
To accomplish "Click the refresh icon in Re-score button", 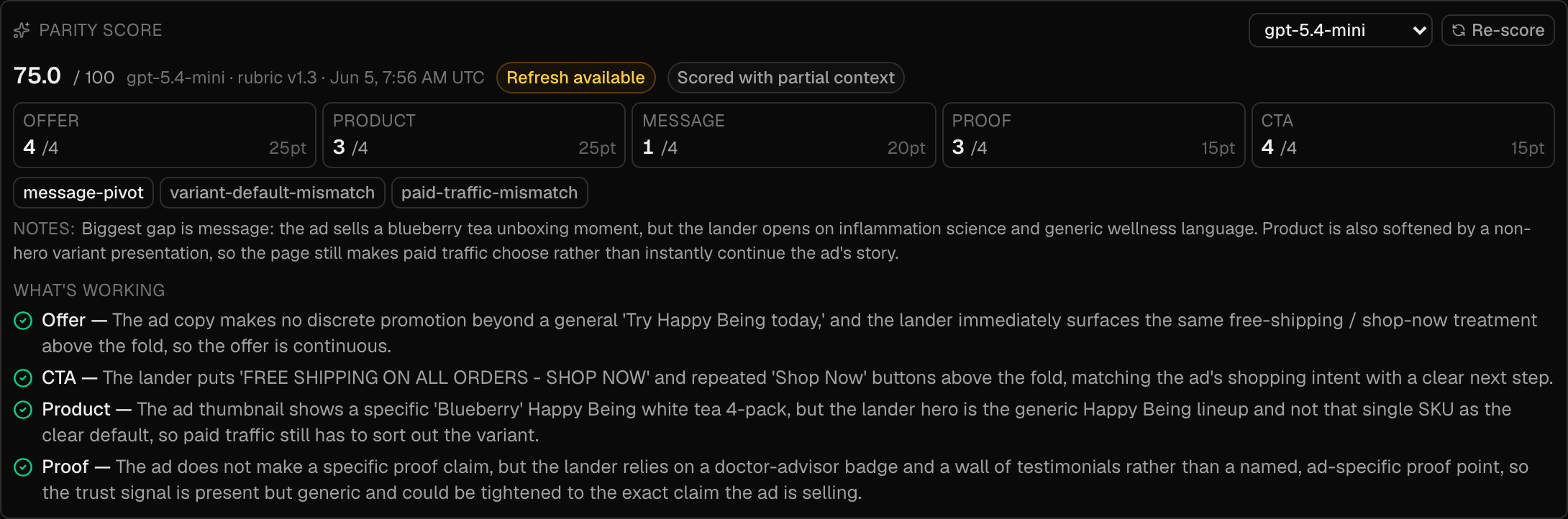I will 1459,30.
